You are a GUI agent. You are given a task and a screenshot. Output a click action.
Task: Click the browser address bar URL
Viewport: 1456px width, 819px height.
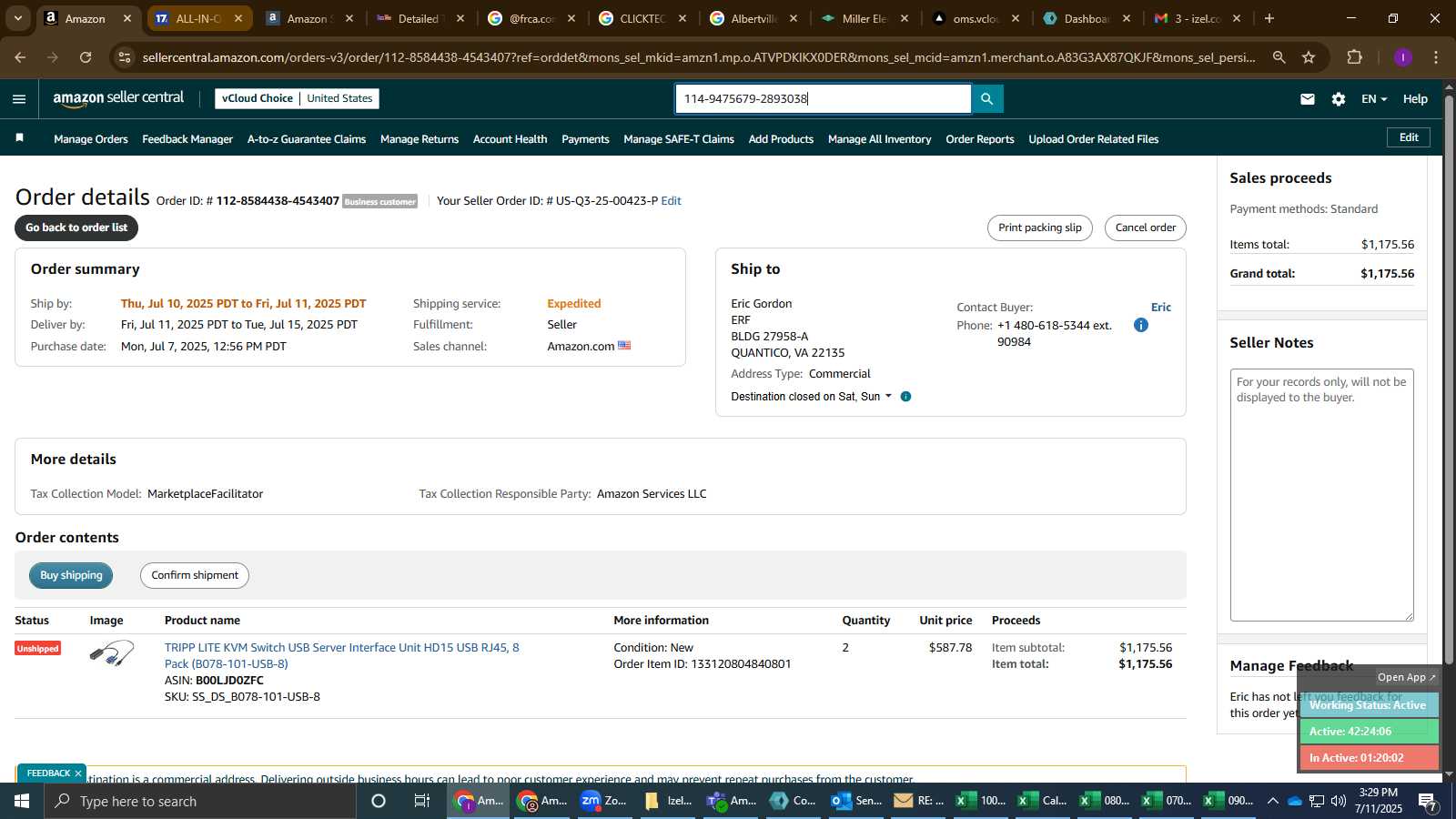click(699, 57)
